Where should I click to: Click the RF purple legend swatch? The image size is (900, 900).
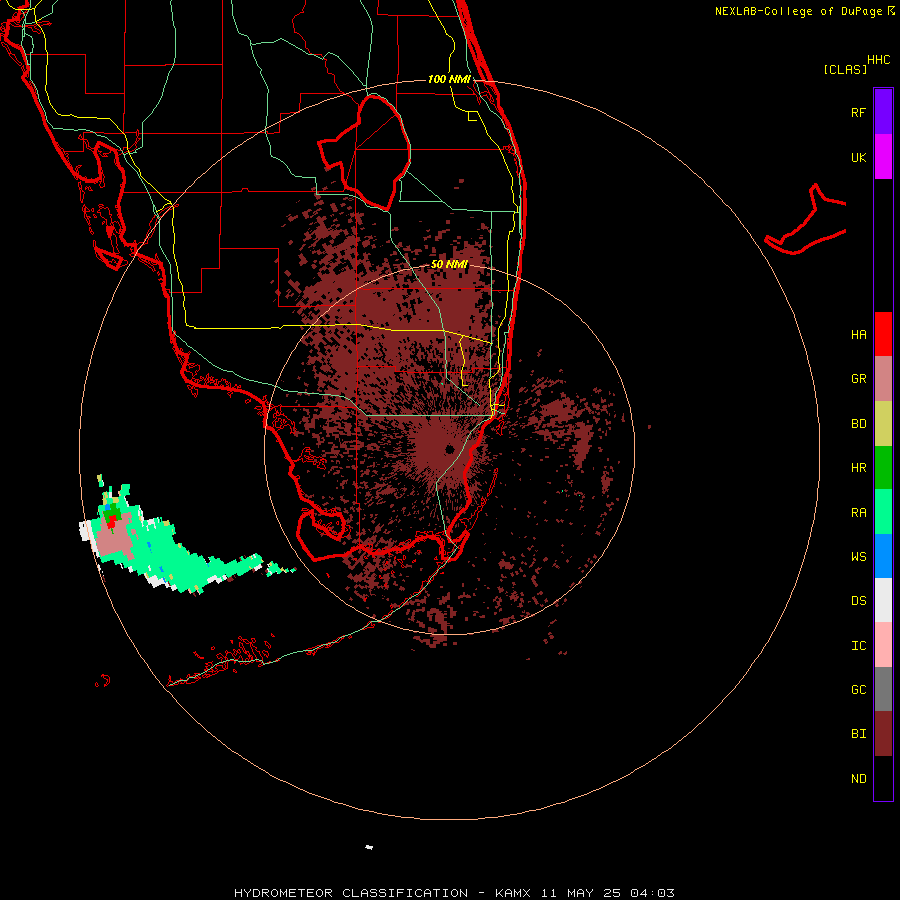883,111
